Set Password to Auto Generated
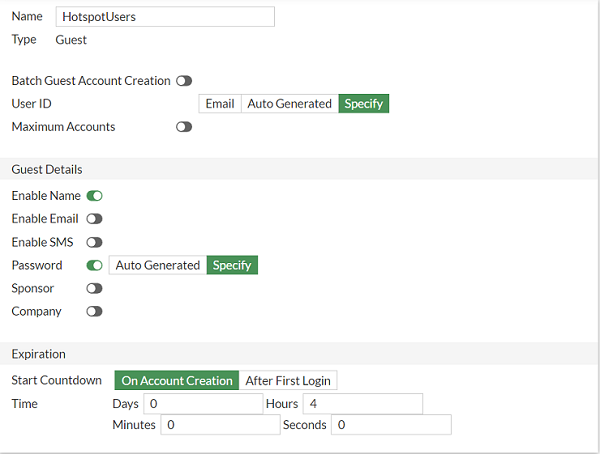 [x=157, y=266]
